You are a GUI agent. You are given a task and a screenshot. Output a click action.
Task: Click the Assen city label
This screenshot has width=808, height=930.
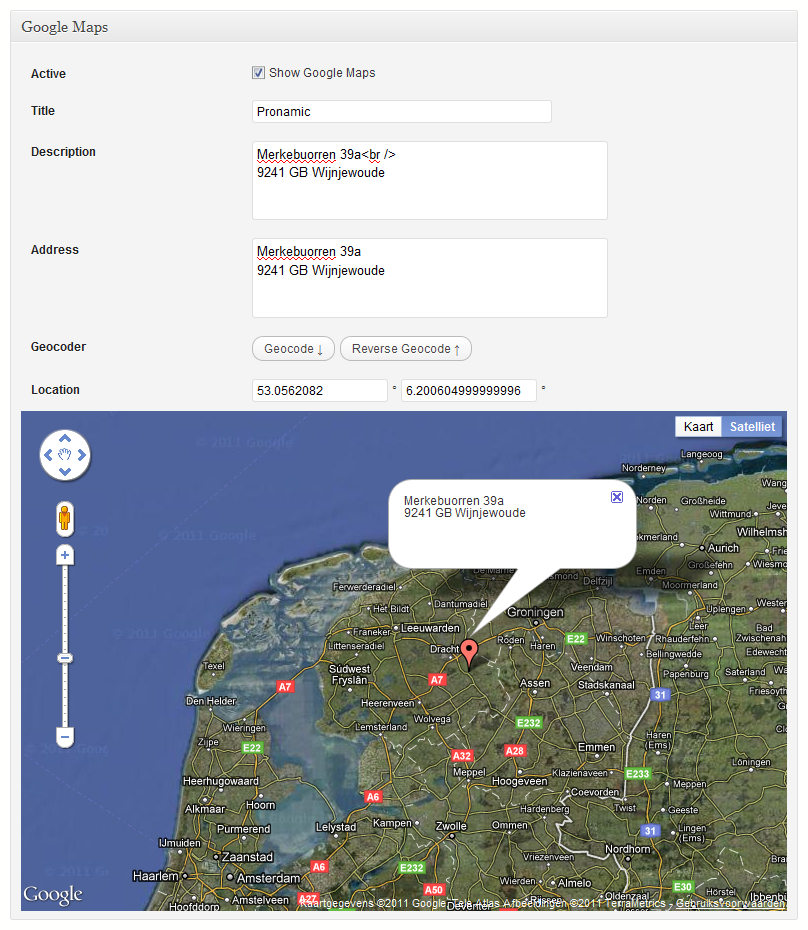click(535, 683)
